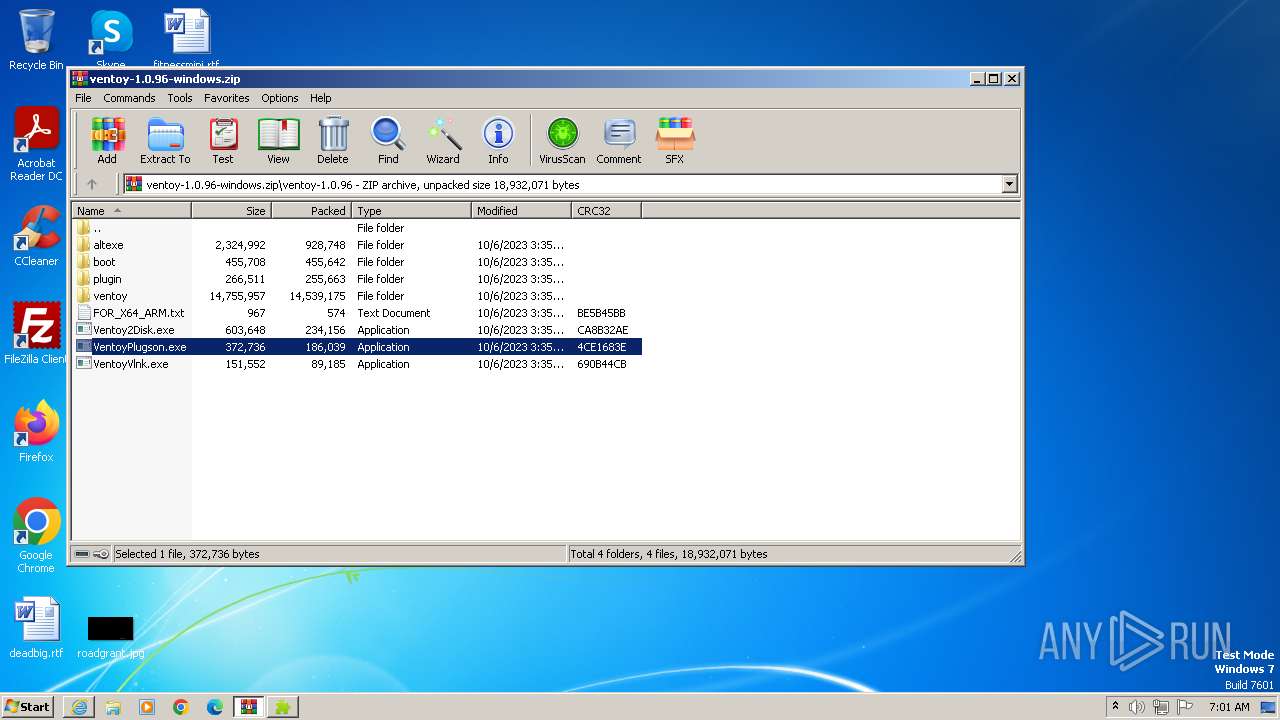Open roadgrant.jpg desktop file
This screenshot has height=720, width=1280.
click(x=110, y=636)
